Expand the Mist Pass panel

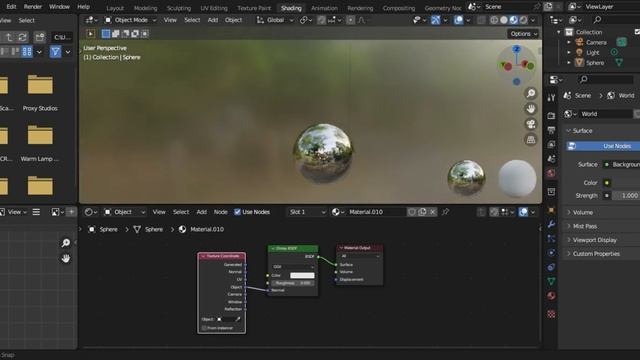tap(584, 226)
